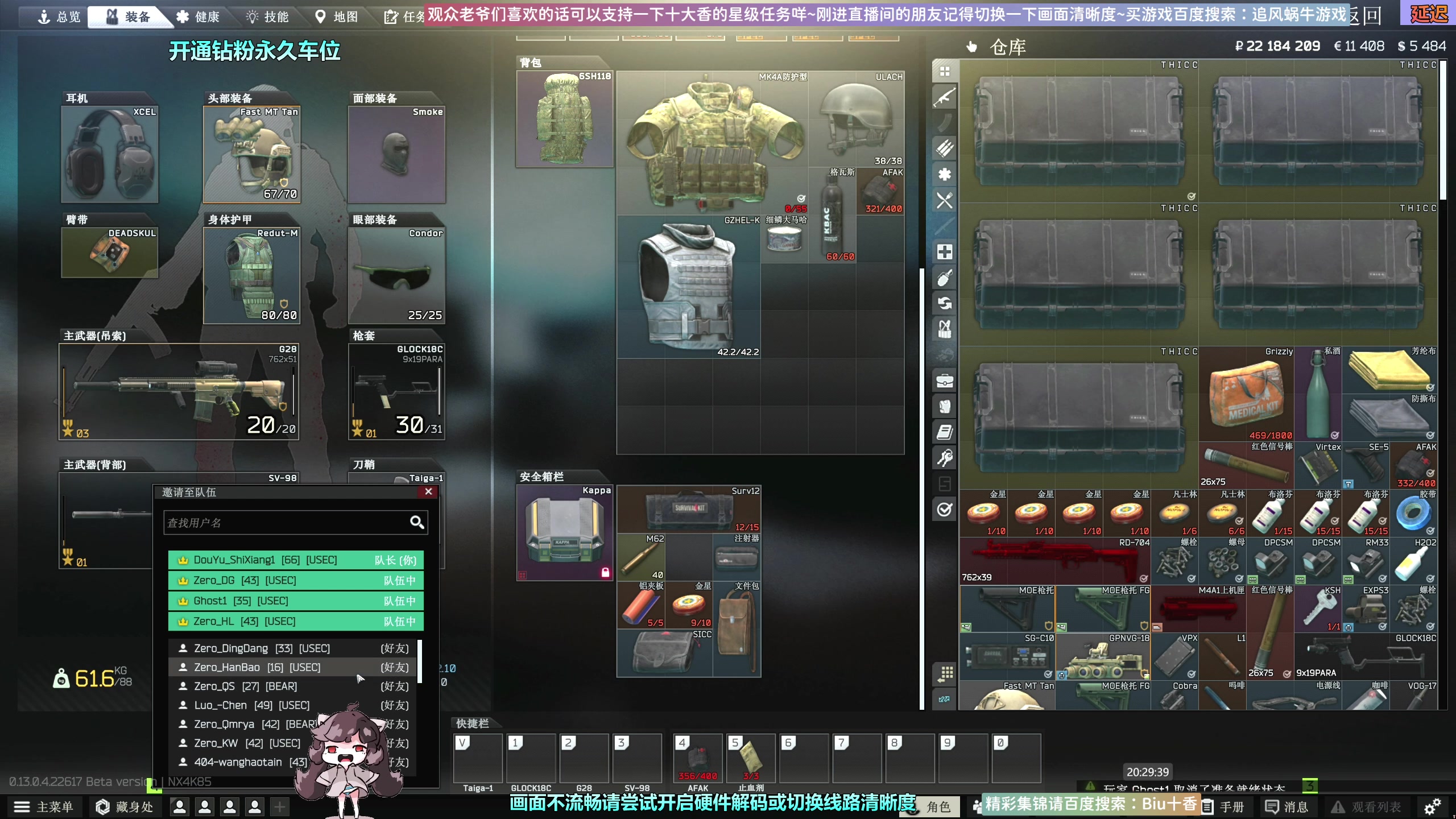
Task: Open the 消息 messages panel
Action: (1287, 806)
